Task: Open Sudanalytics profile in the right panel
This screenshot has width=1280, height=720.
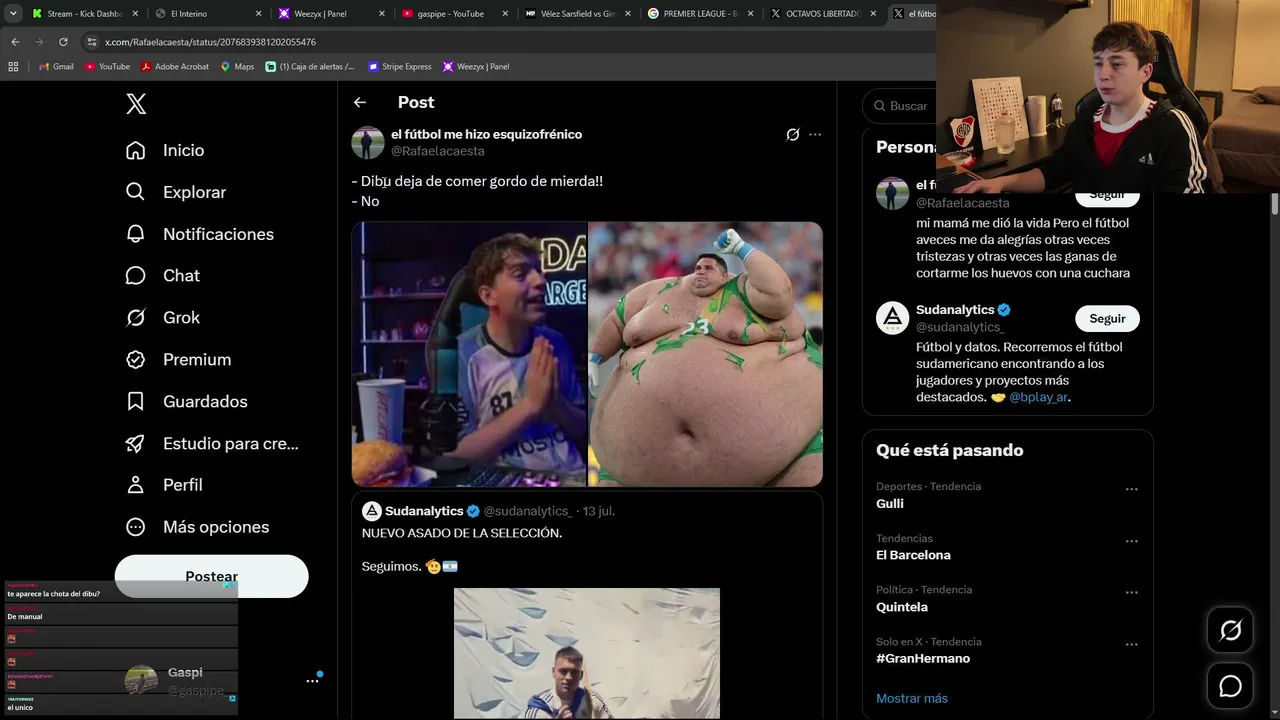Action: [955, 310]
